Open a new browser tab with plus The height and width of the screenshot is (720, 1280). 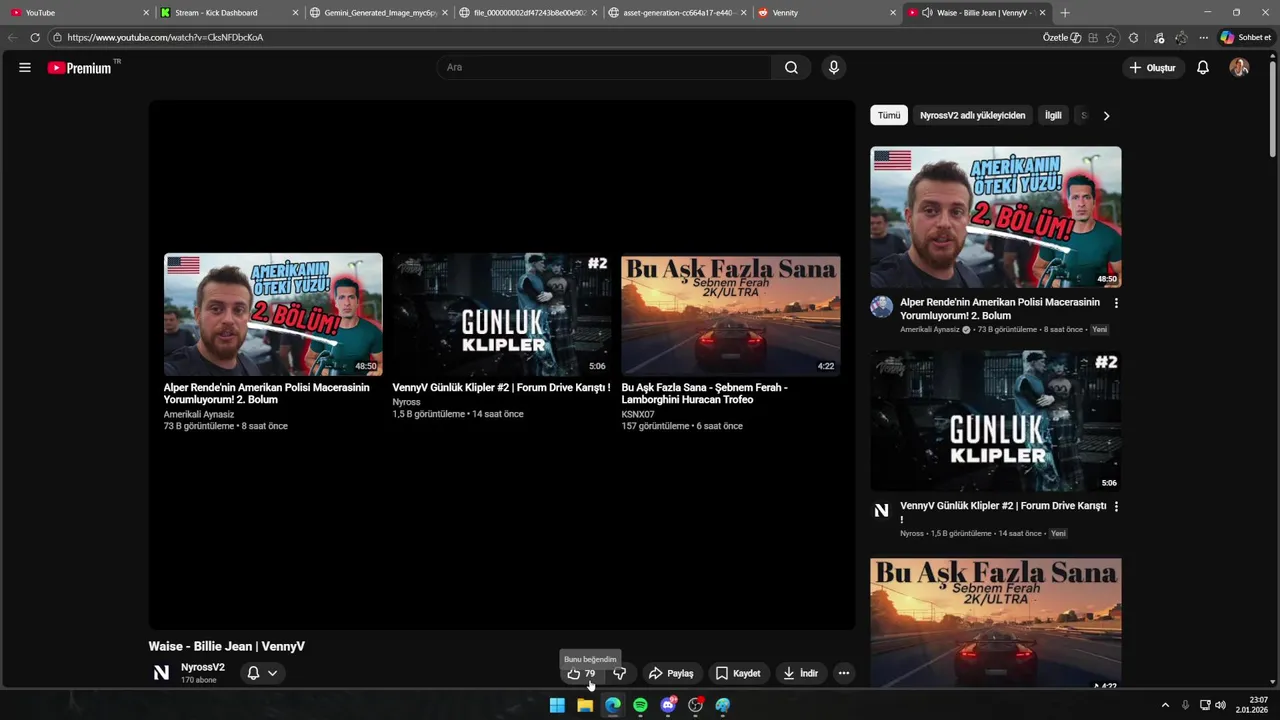click(x=1065, y=13)
